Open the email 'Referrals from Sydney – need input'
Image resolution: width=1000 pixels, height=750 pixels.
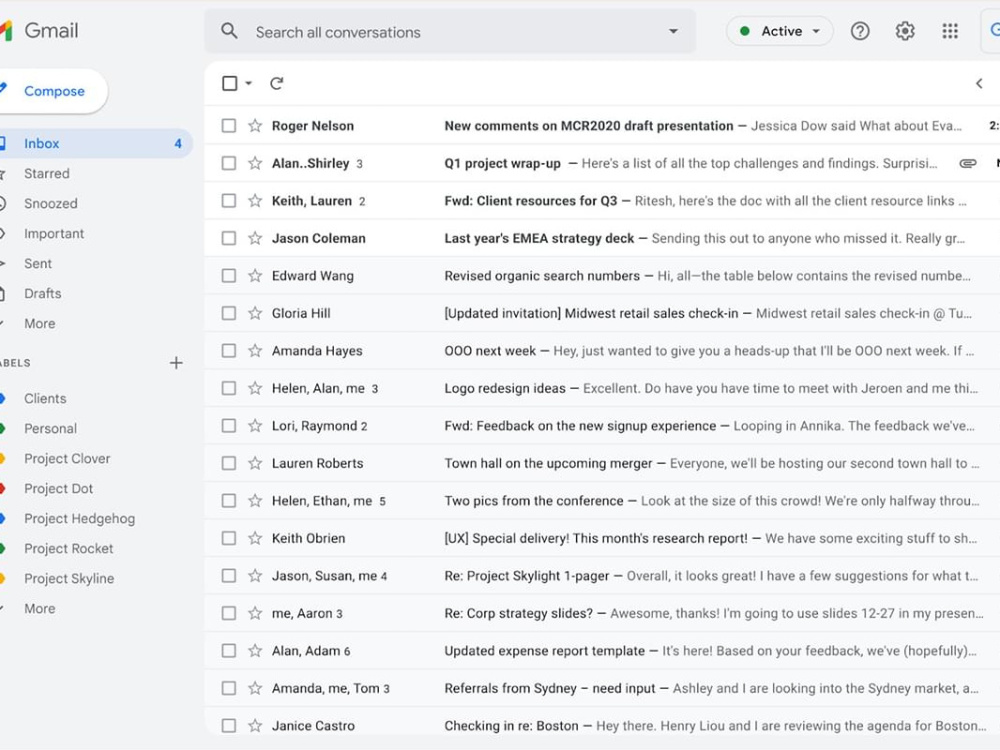click(602, 688)
